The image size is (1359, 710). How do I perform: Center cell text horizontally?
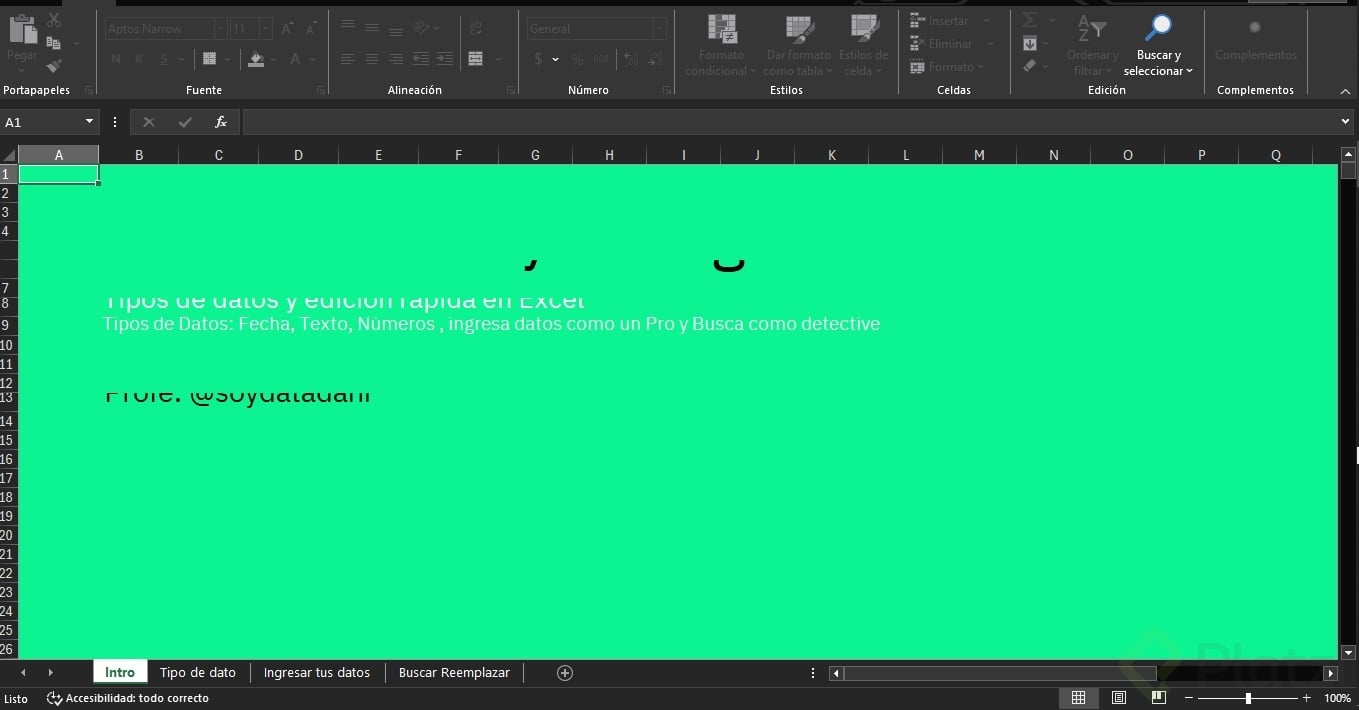tap(372, 59)
